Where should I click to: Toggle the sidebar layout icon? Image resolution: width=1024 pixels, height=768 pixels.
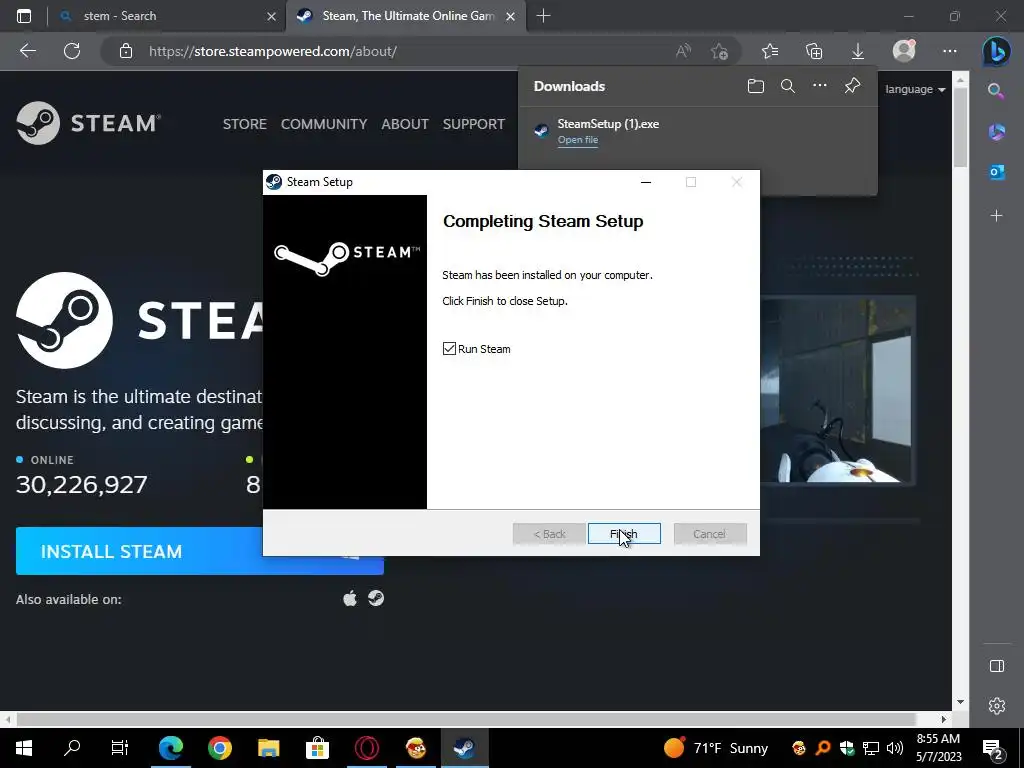997,666
